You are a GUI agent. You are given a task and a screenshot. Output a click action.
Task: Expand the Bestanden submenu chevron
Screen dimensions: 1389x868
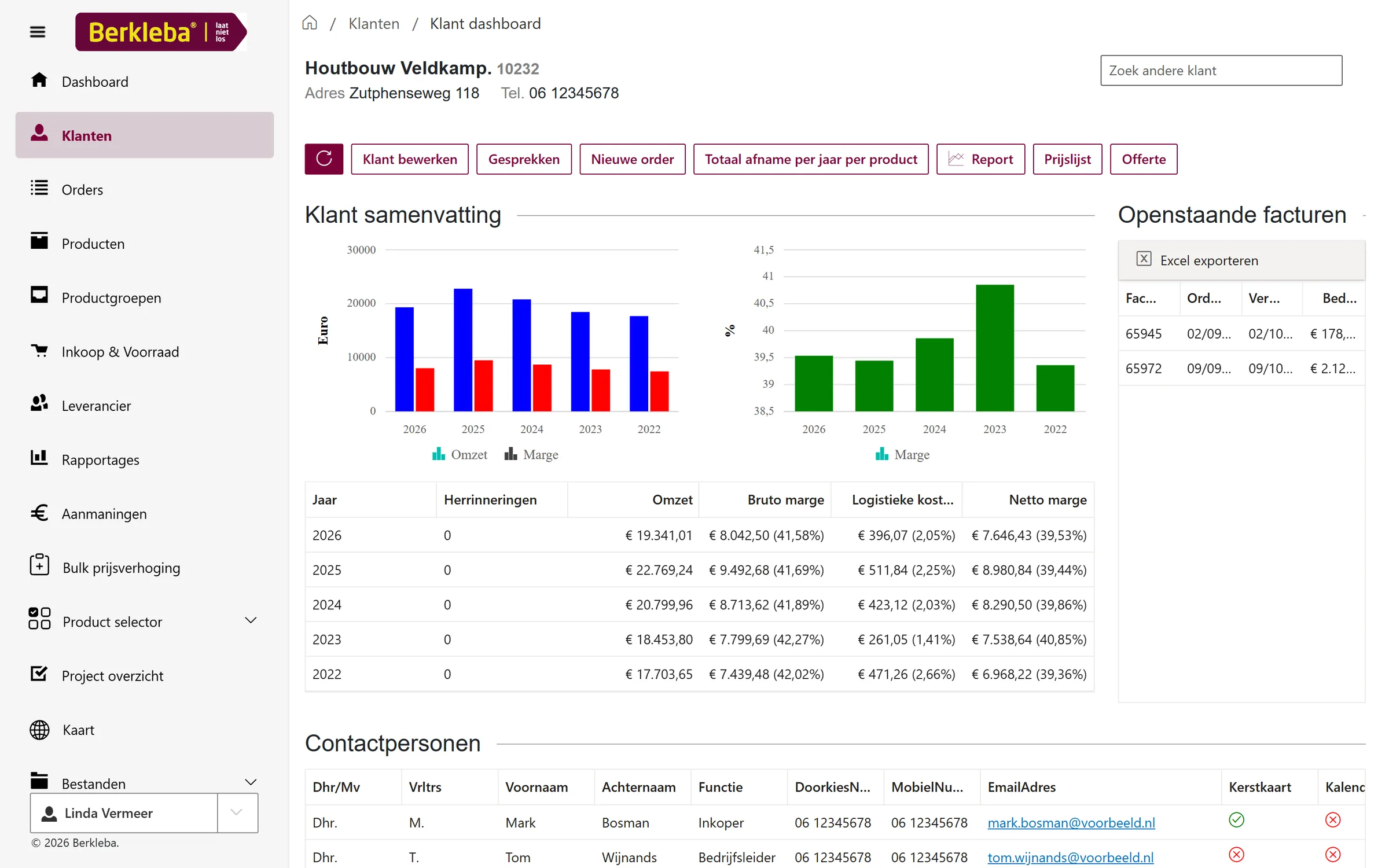click(251, 782)
